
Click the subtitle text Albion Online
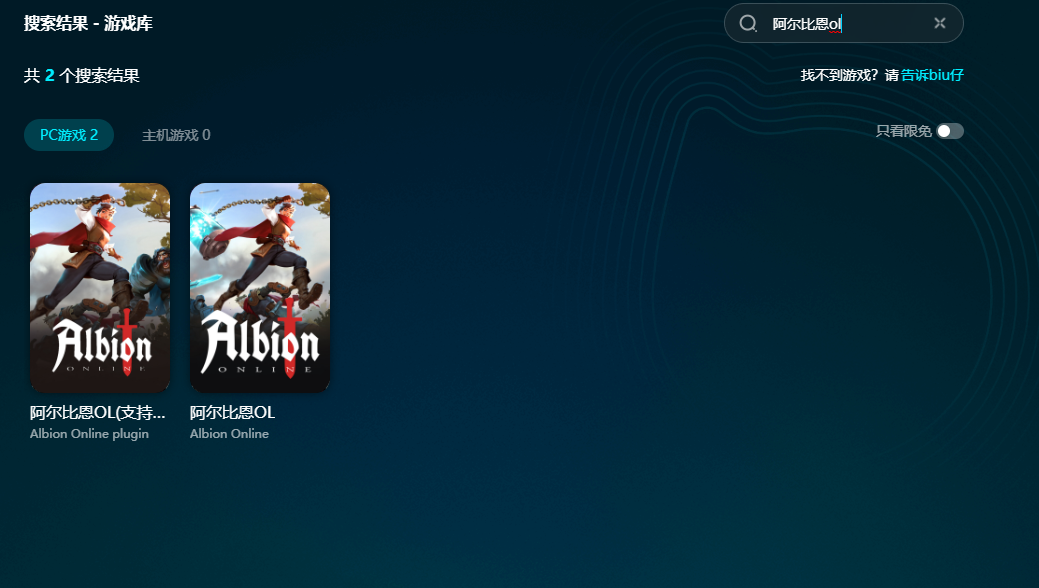pos(229,434)
